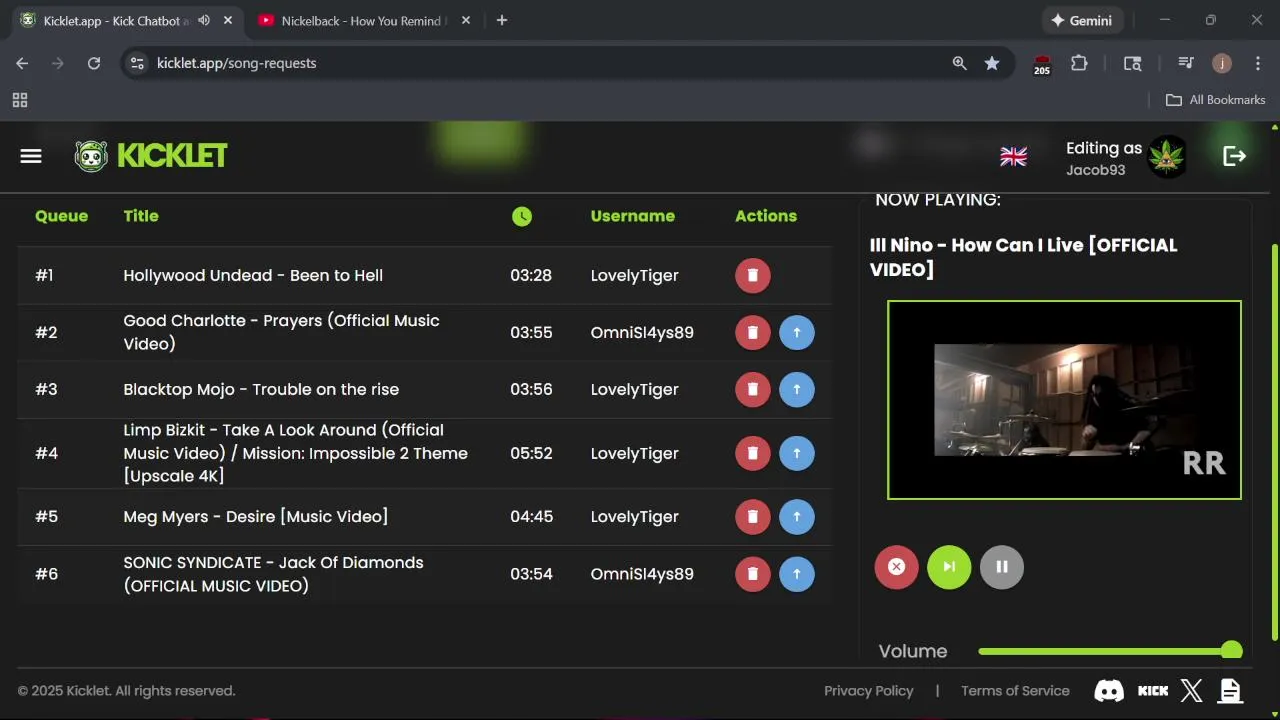
Task: Close the Kicklet.app tab
Action: 228,20
